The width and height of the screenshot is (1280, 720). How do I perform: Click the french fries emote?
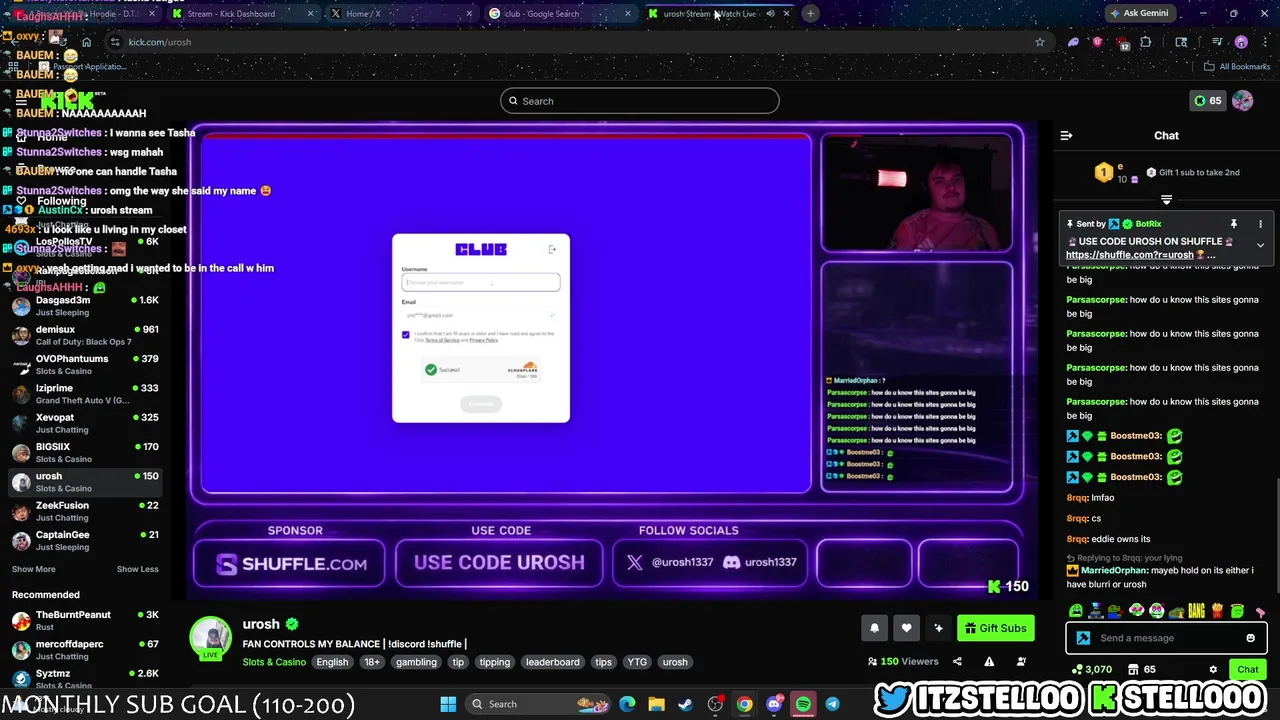(x=1218, y=610)
